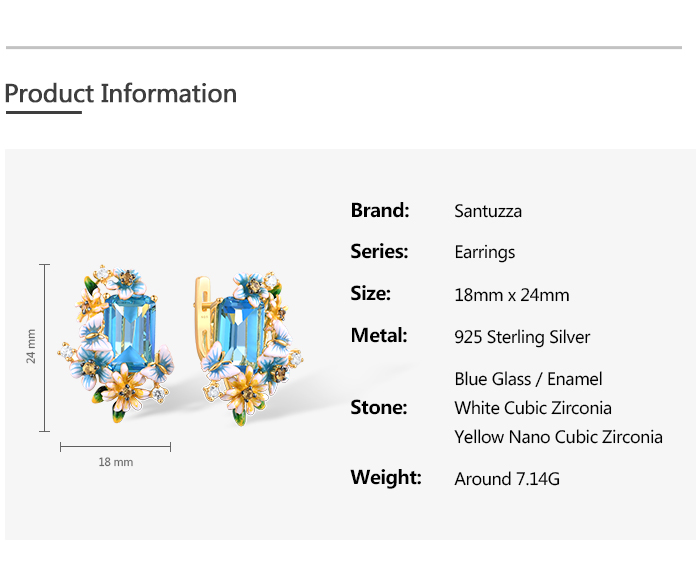This screenshot has width=700, height=588.
Task: Select the 18mm x 24mm size value
Action: point(511,295)
